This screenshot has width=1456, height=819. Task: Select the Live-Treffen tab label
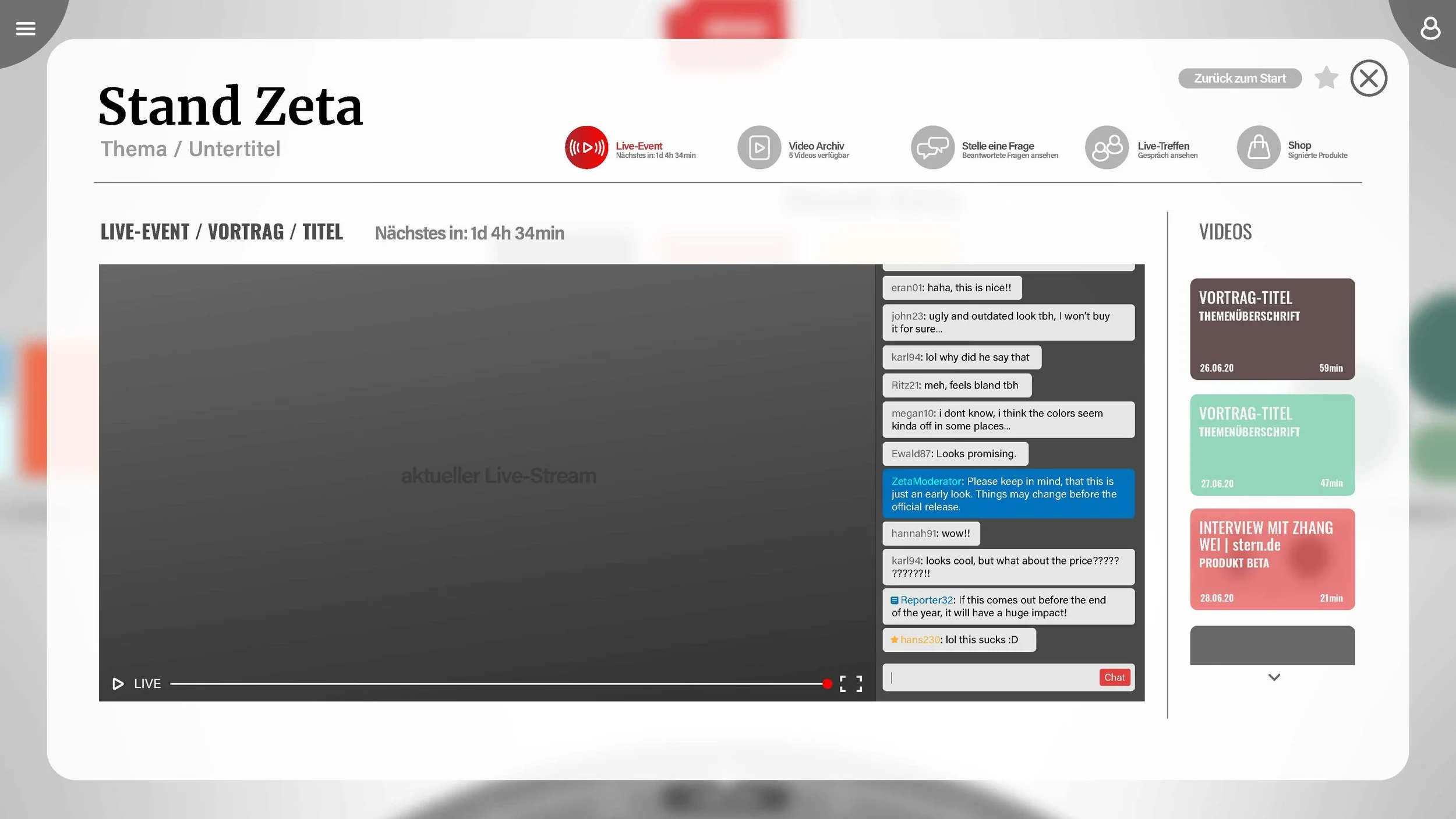click(x=1163, y=146)
